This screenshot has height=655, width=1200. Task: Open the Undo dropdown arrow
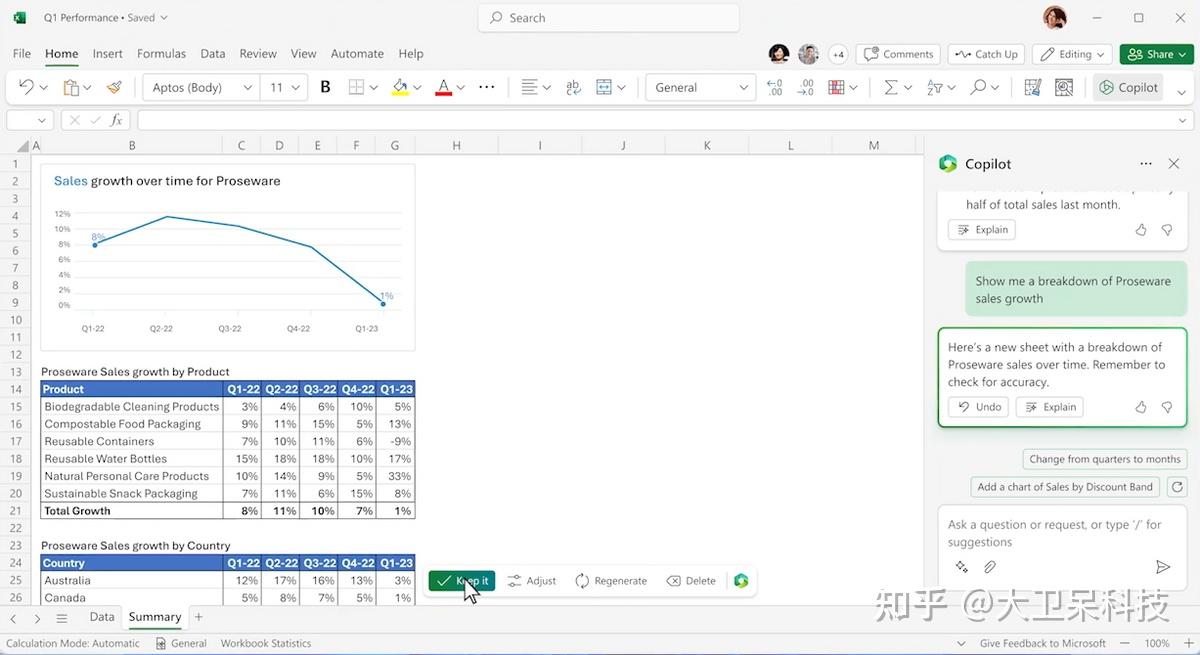(x=44, y=88)
